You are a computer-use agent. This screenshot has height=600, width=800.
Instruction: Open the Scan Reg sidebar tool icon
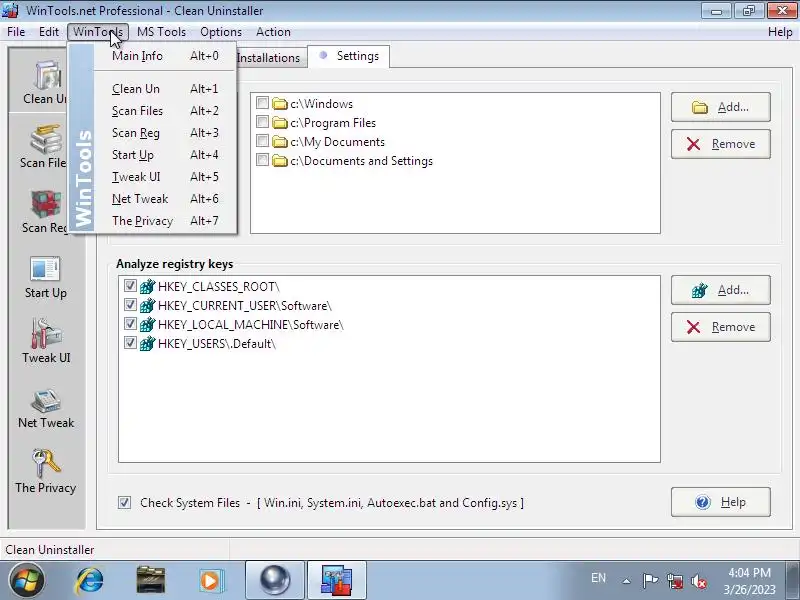(x=46, y=204)
